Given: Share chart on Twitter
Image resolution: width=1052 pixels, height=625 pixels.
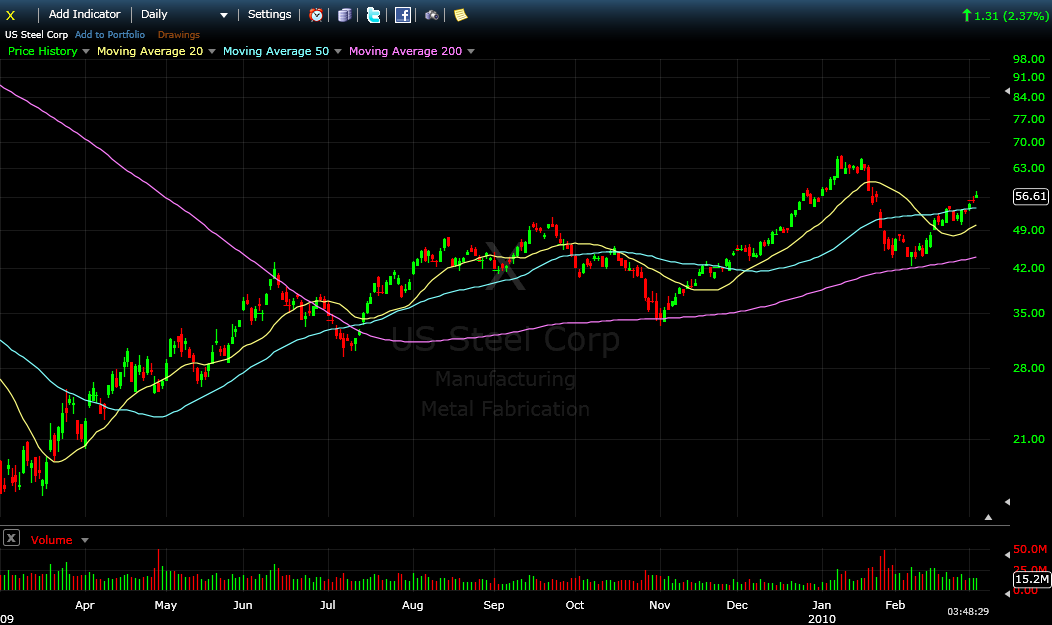Looking at the screenshot, I should click(374, 15).
